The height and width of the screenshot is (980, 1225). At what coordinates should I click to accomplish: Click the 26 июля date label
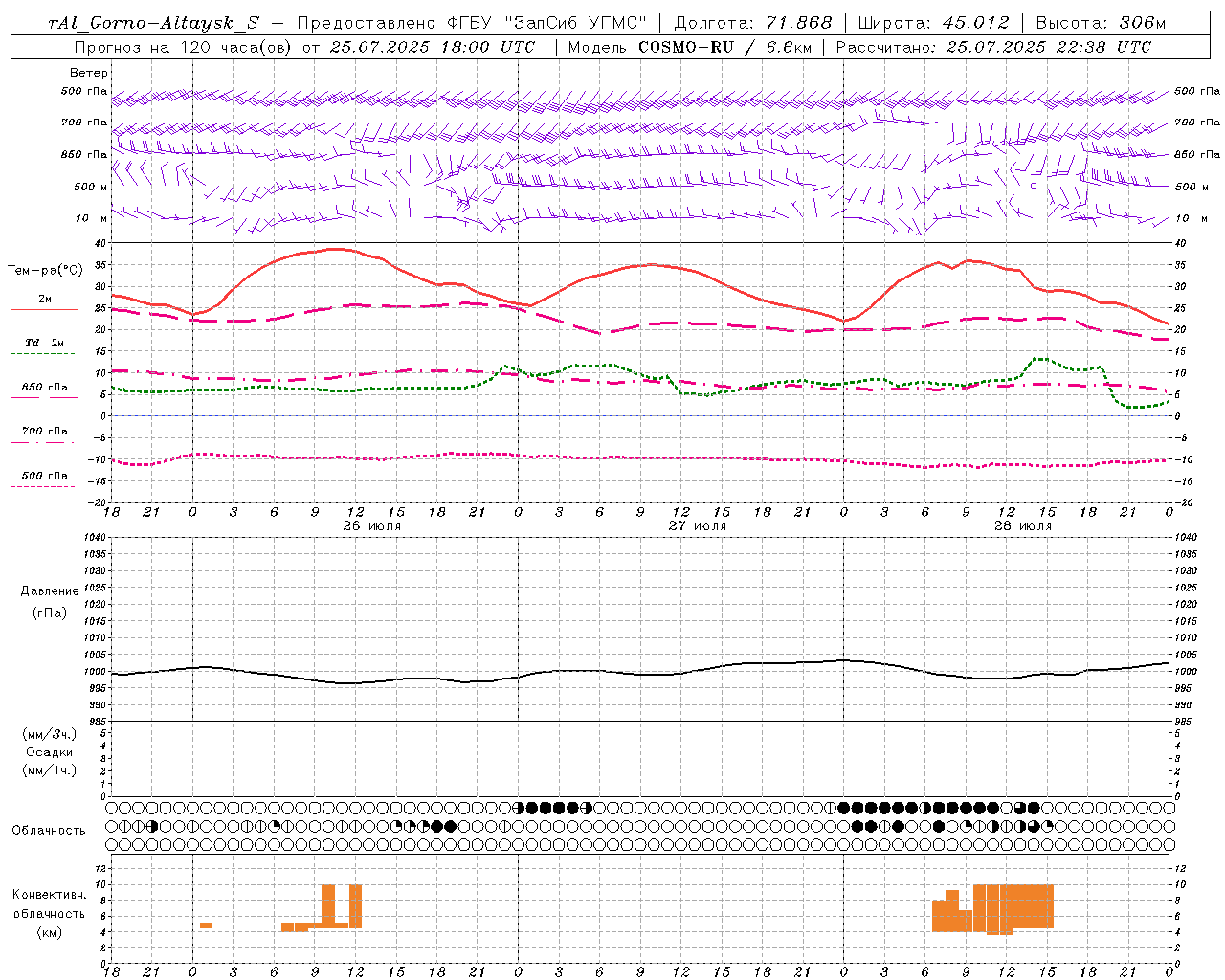[x=372, y=526]
